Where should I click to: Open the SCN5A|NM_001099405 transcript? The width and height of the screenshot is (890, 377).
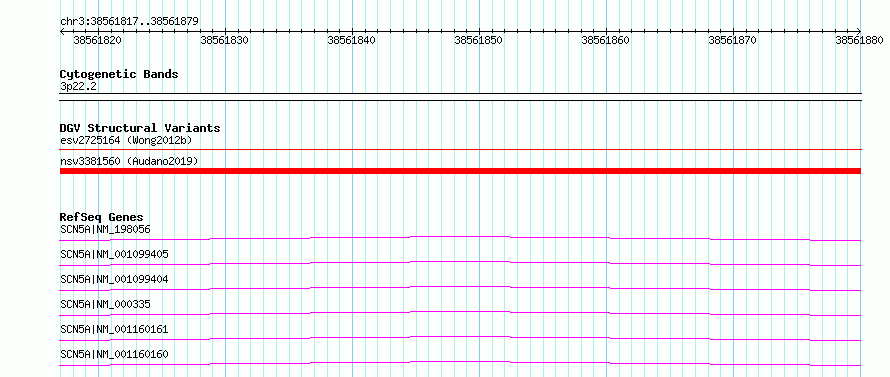(x=114, y=254)
